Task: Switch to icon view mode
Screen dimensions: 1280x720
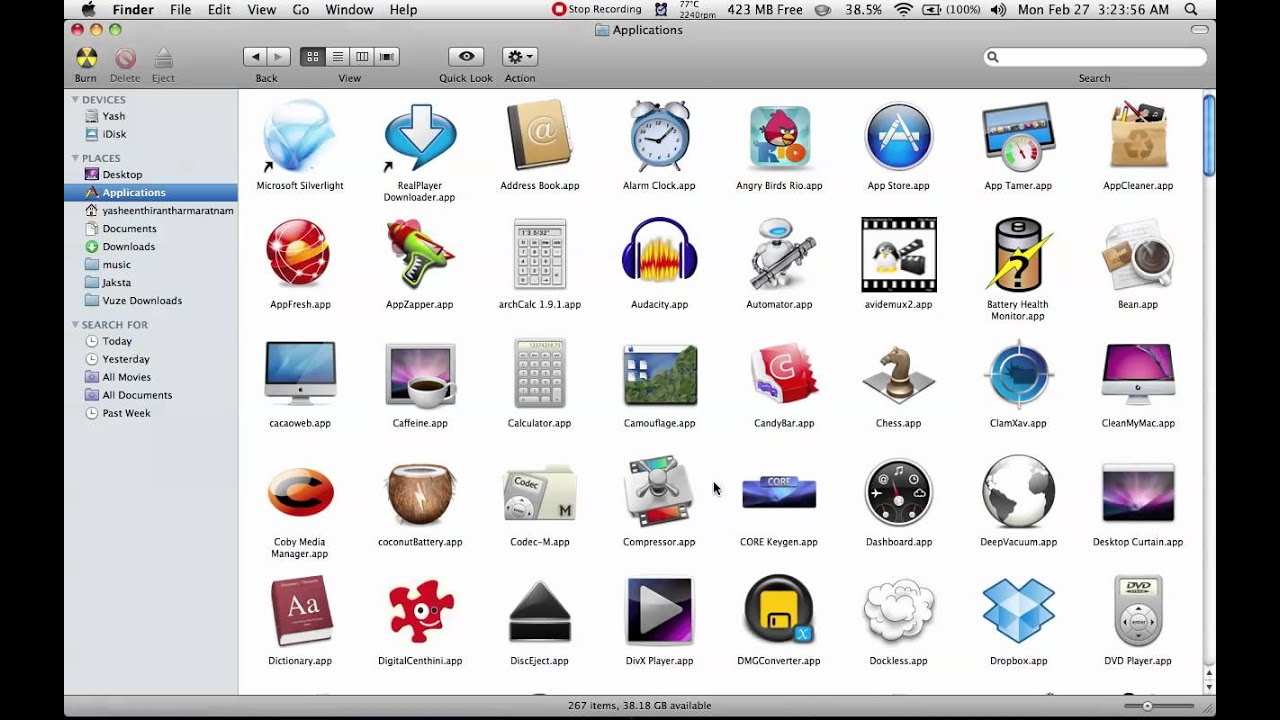Action: (312, 57)
